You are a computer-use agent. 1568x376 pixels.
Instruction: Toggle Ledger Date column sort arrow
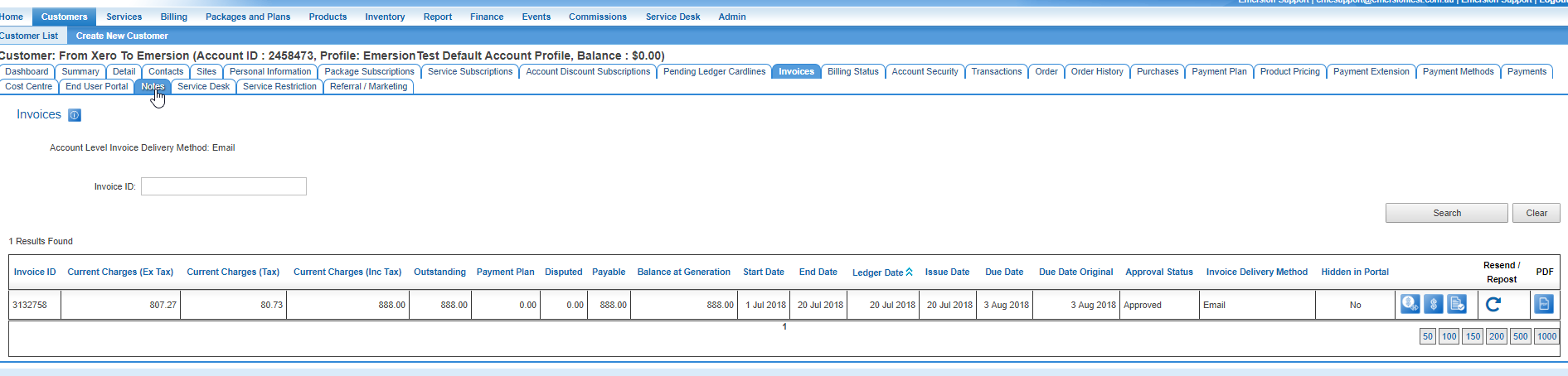coord(909,272)
